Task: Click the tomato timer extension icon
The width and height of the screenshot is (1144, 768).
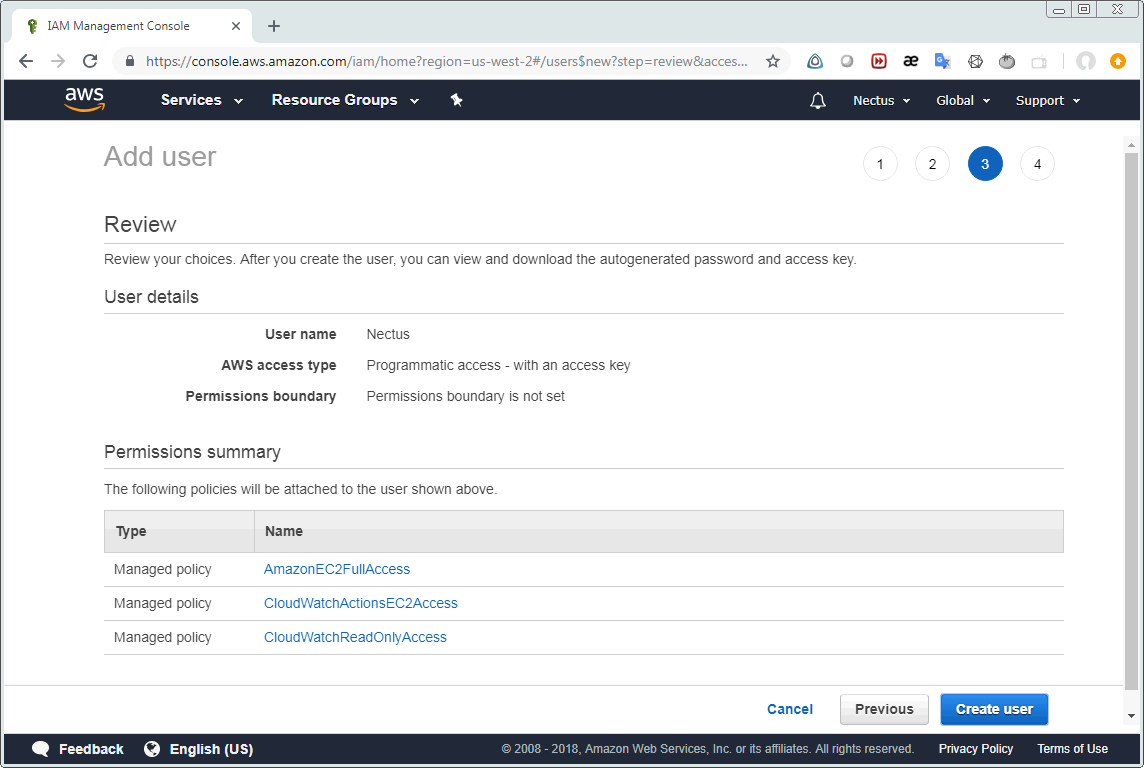Action: pos(1007,61)
